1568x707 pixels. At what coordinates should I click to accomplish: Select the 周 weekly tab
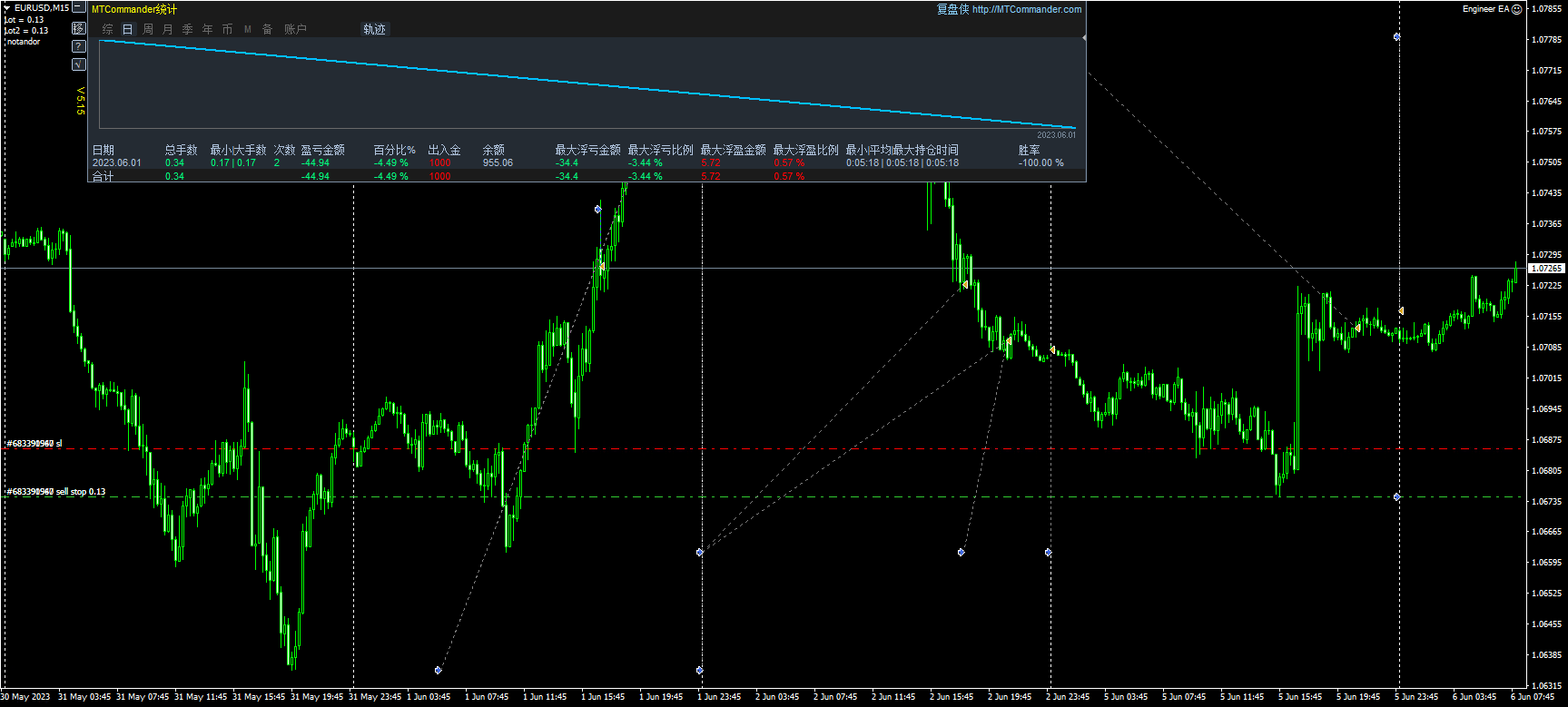(148, 29)
